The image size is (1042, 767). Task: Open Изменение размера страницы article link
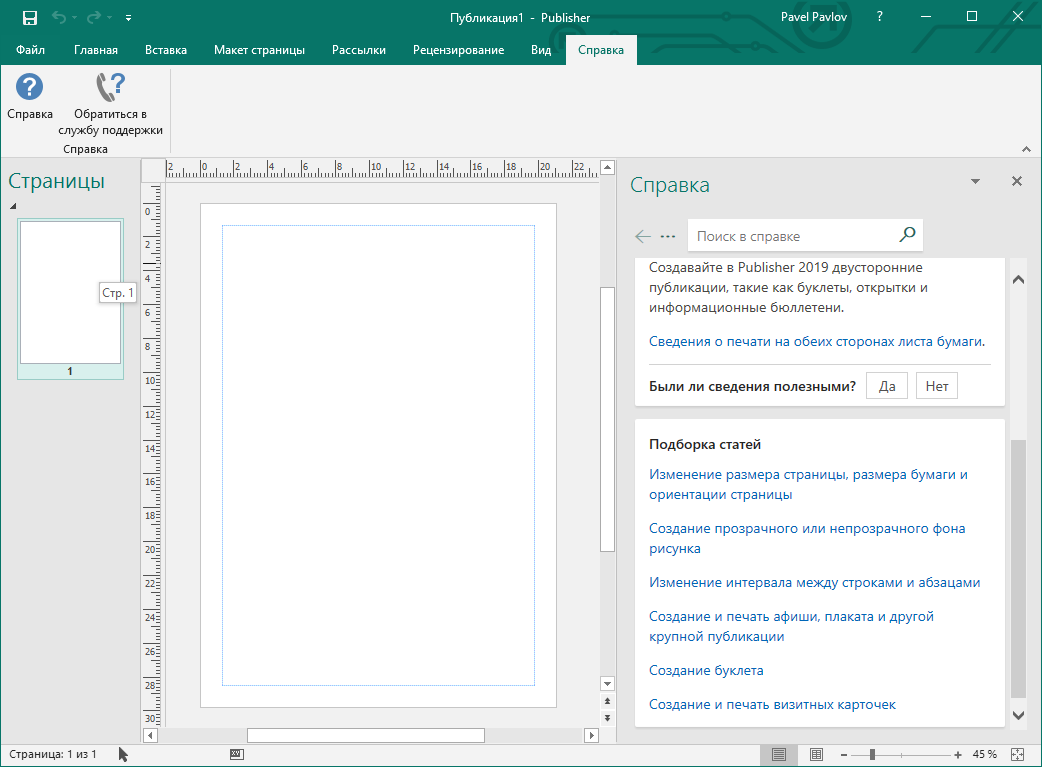coord(808,485)
